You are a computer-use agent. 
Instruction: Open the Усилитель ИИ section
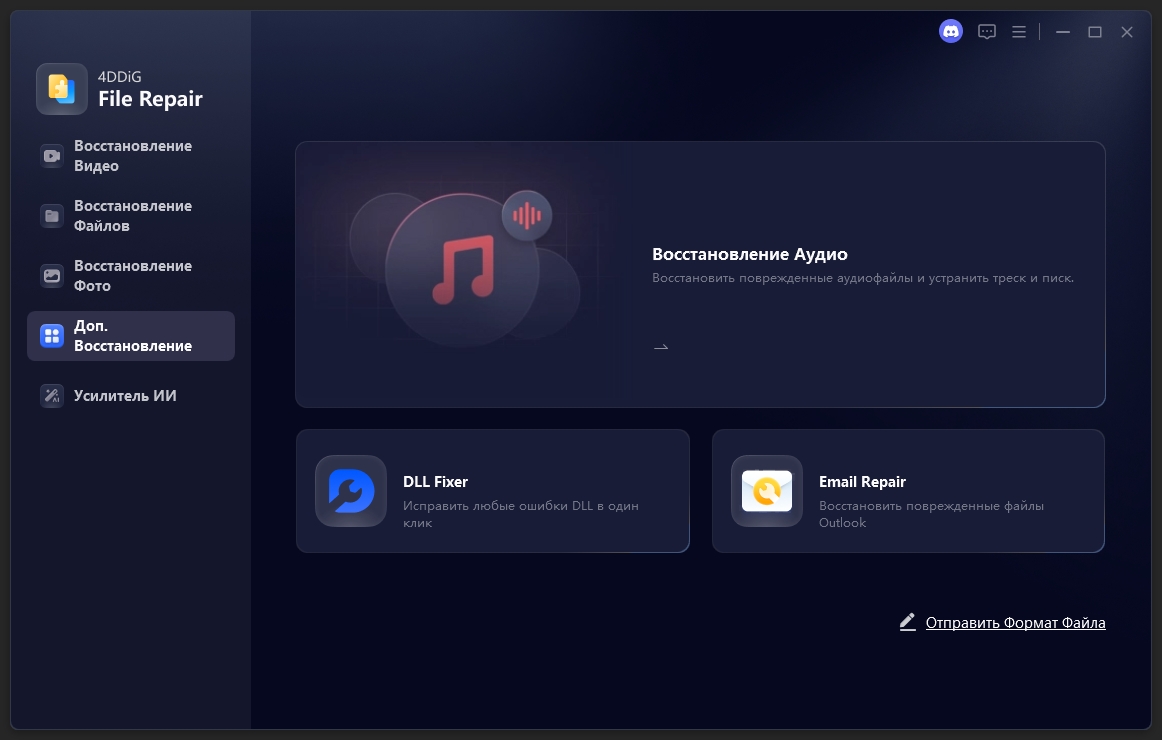point(124,396)
